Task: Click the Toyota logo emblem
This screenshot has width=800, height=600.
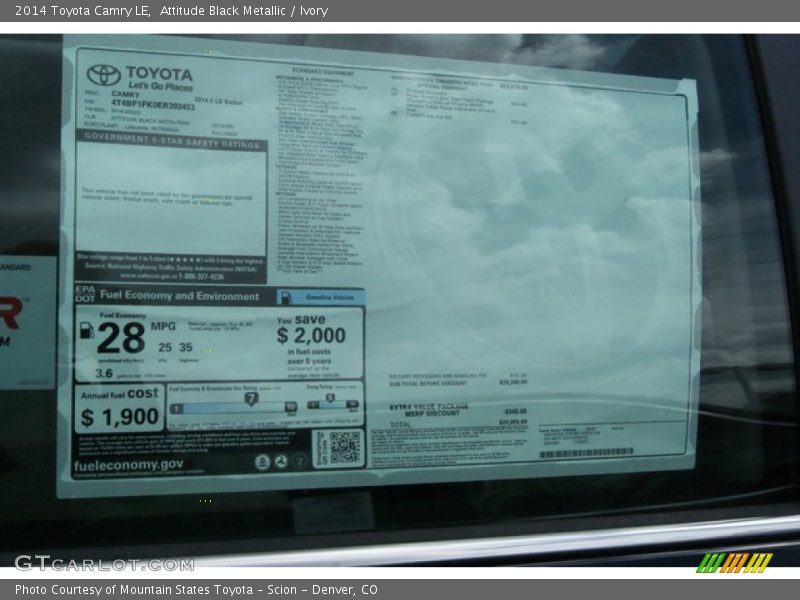Action: 103,75
